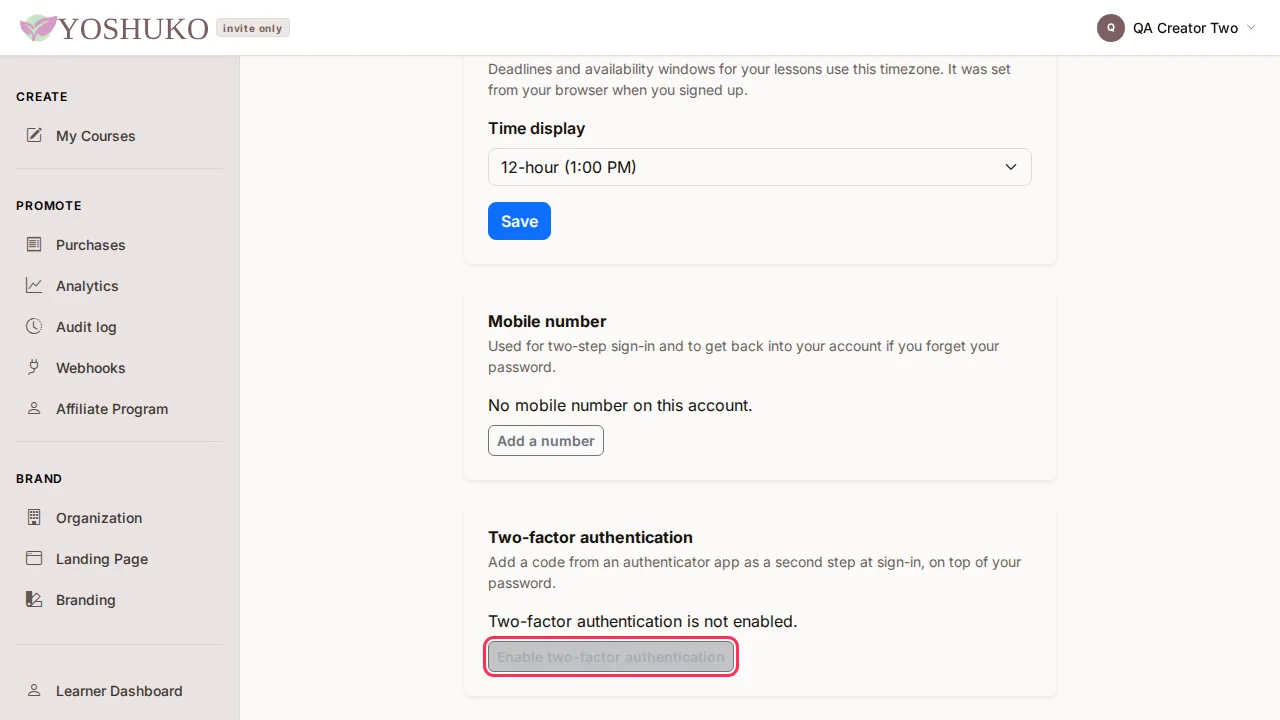The height and width of the screenshot is (720, 1280).
Task: Click the Organization building icon
Action: [x=34, y=517]
